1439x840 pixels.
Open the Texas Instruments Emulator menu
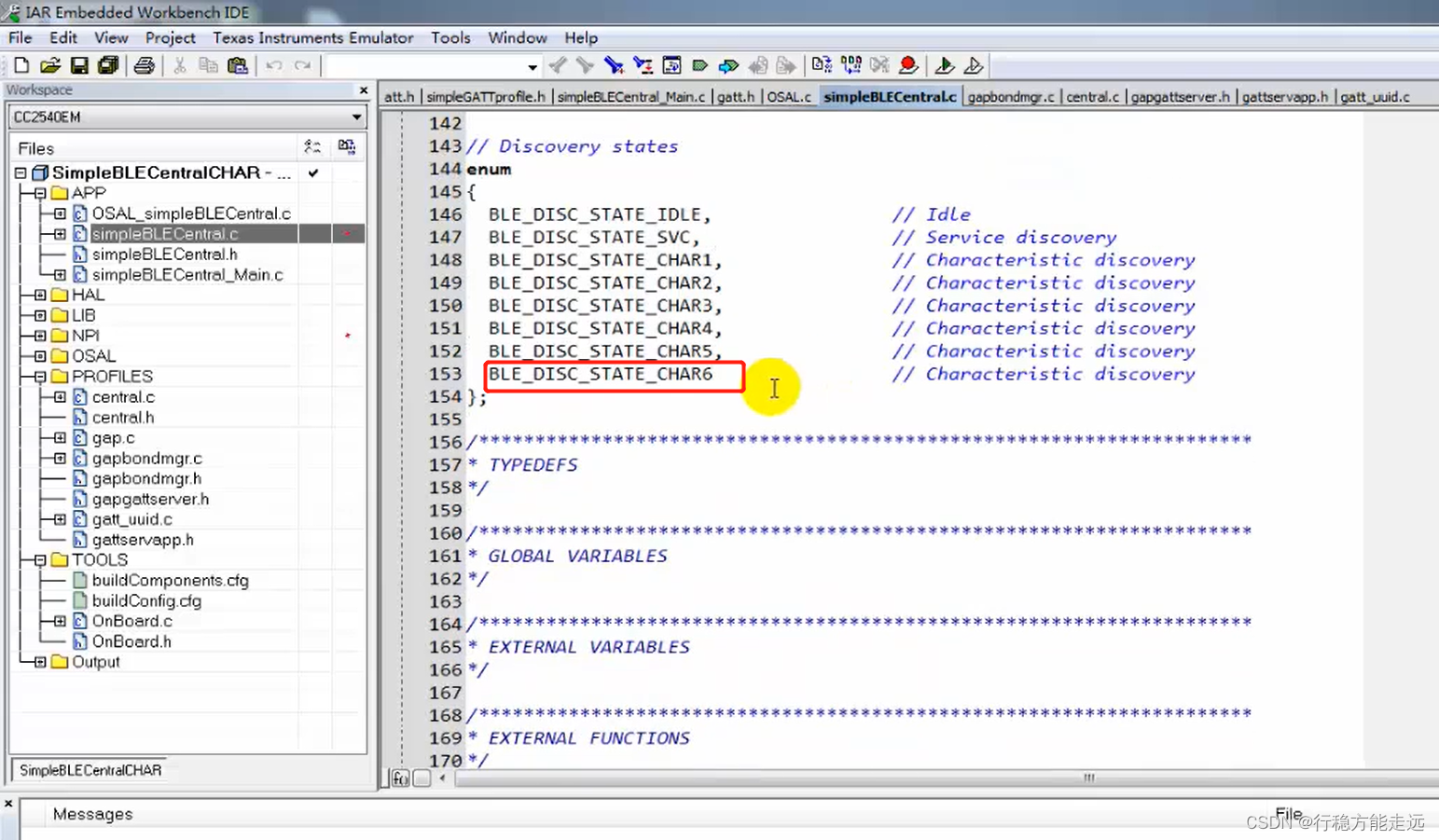click(x=312, y=37)
